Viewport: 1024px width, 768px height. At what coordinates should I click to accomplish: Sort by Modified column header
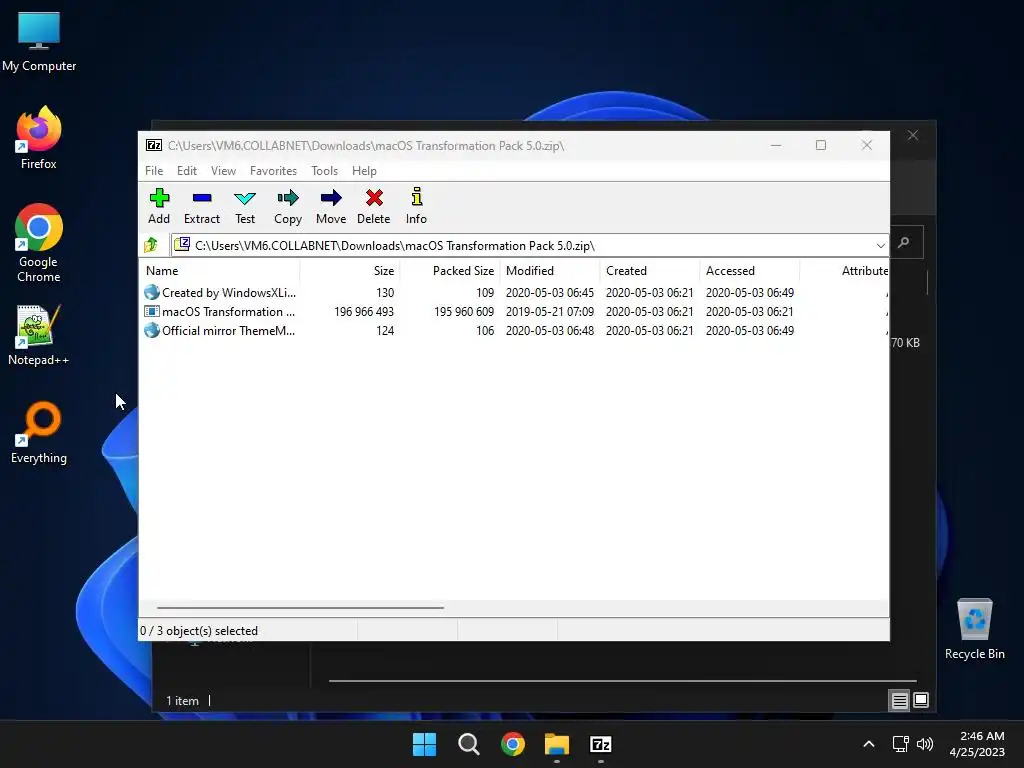[x=550, y=270]
